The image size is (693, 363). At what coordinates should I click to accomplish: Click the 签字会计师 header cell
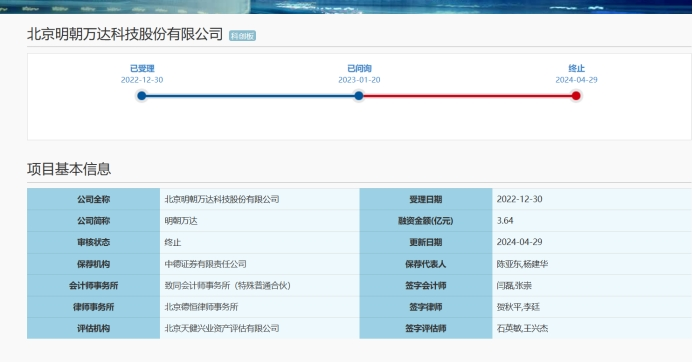[x=426, y=285]
